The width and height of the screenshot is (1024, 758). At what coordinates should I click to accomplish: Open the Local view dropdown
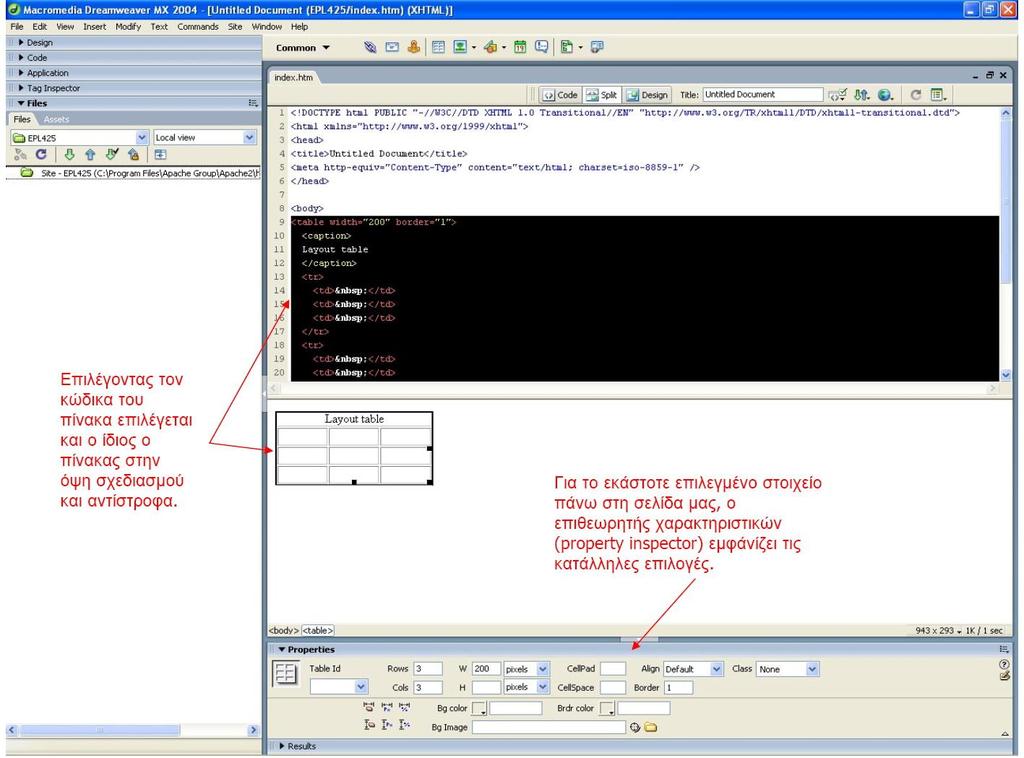249,138
